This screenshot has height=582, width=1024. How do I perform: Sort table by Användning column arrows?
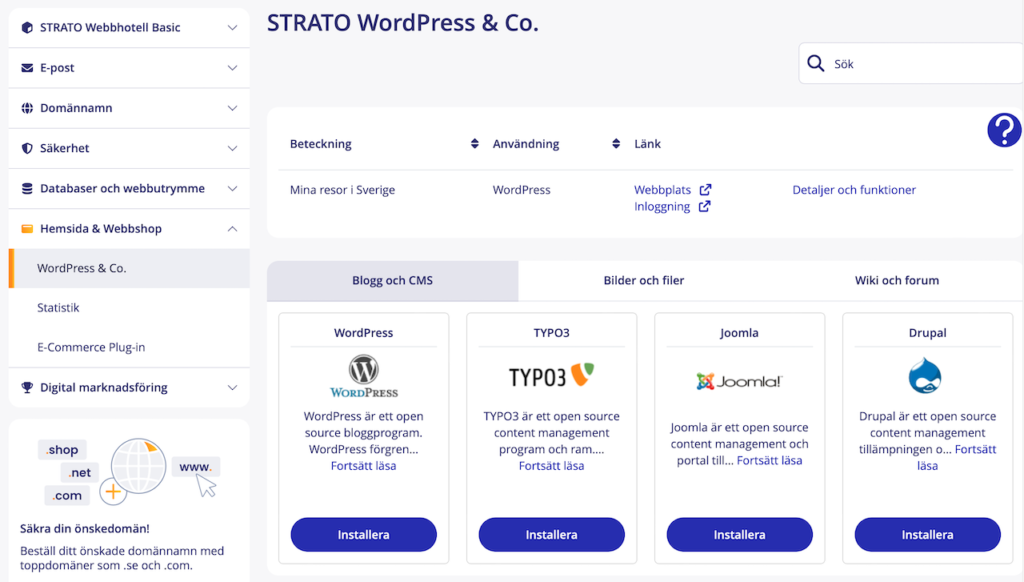[616, 144]
